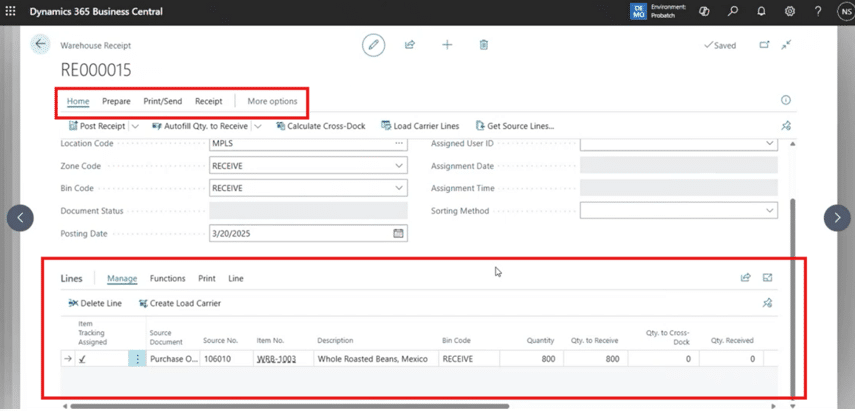Open the Prepare menu tab
Screen dimensions: 855x411
coord(116,101)
